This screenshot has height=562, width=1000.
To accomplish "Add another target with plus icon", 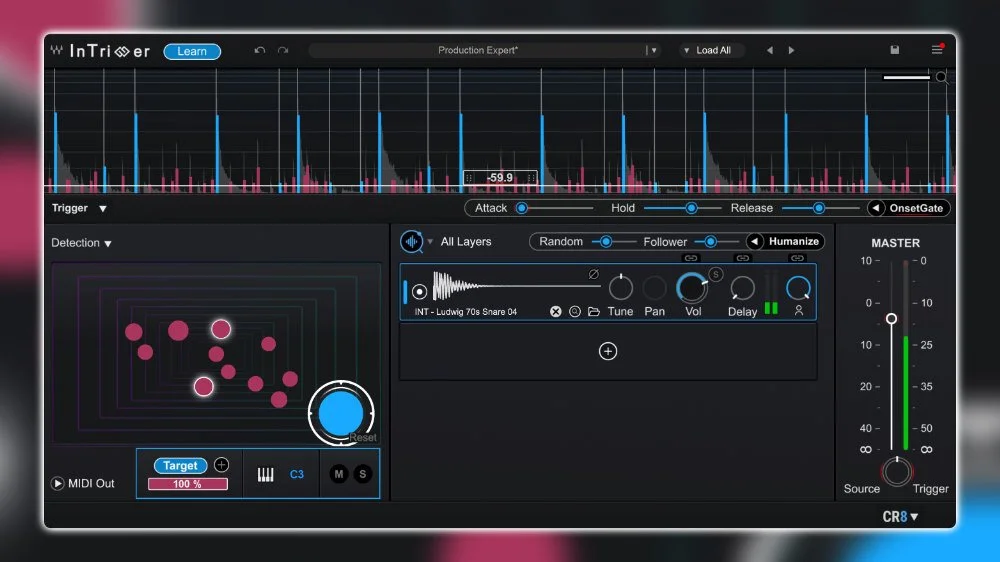I will pyautogui.click(x=221, y=465).
